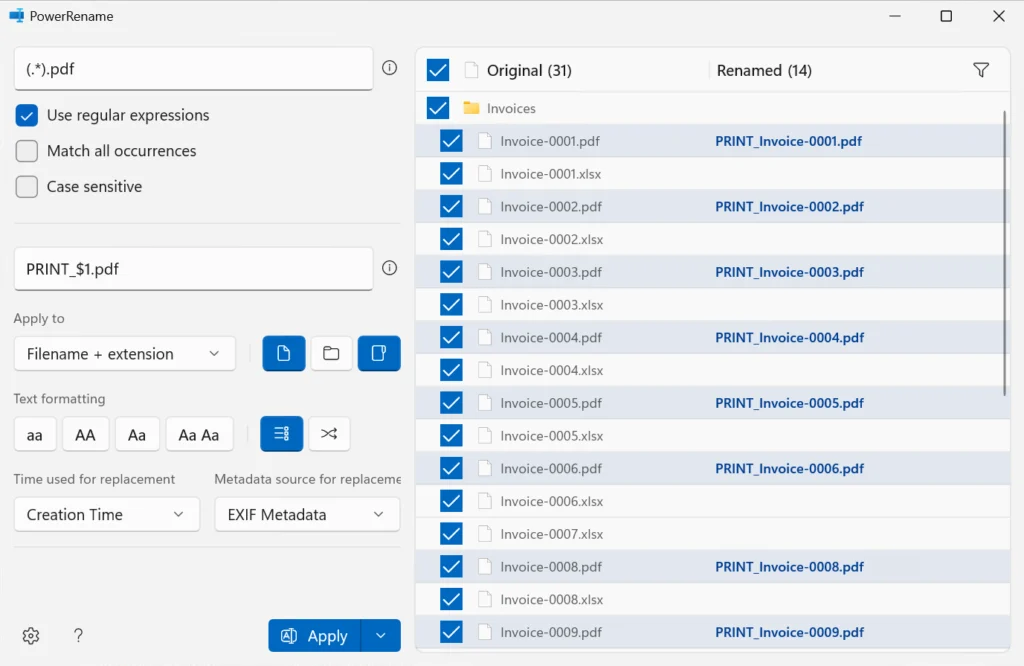Image resolution: width=1024 pixels, height=666 pixels.
Task: Toggle the Enumerate items button
Action: point(281,434)
